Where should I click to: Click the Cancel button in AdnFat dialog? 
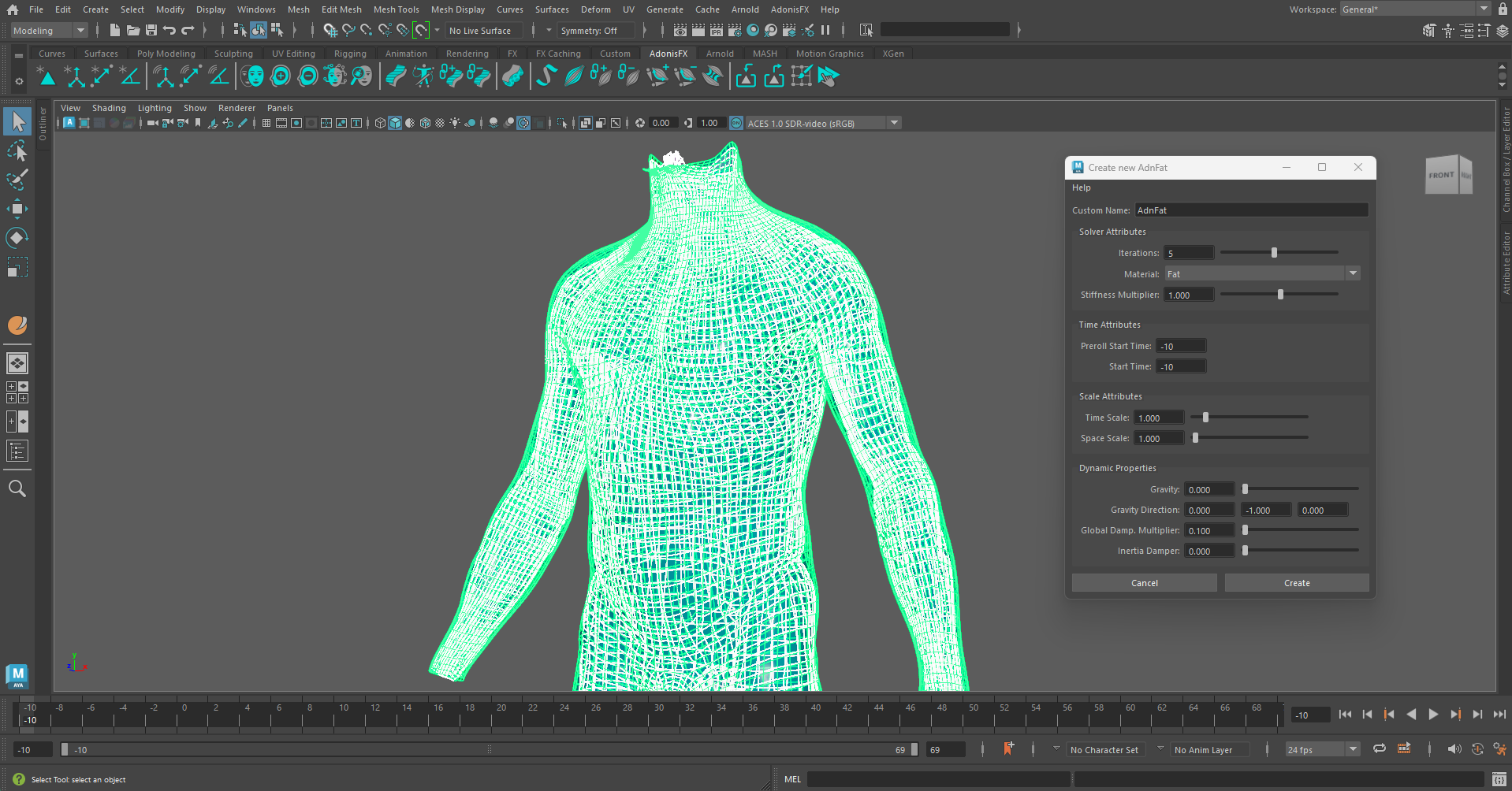[x=1145, y=583]
